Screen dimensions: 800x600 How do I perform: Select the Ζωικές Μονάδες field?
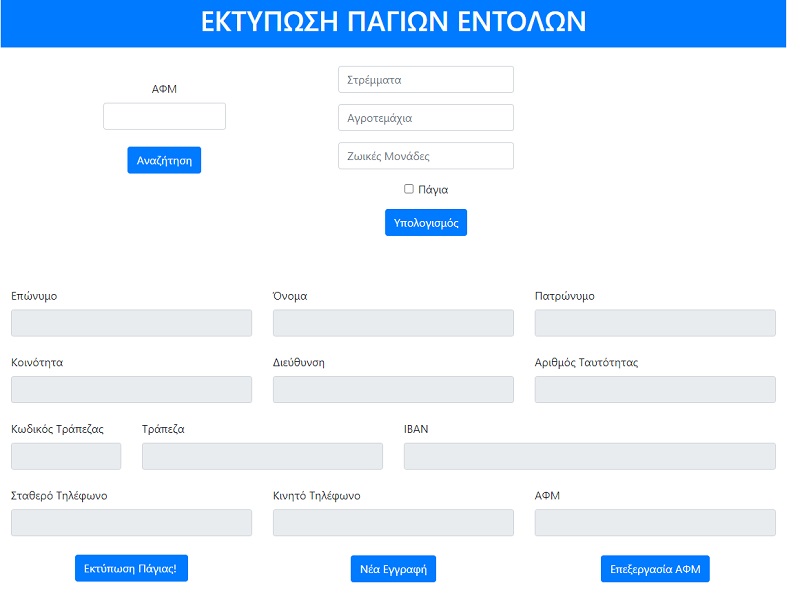click(425, 156)
